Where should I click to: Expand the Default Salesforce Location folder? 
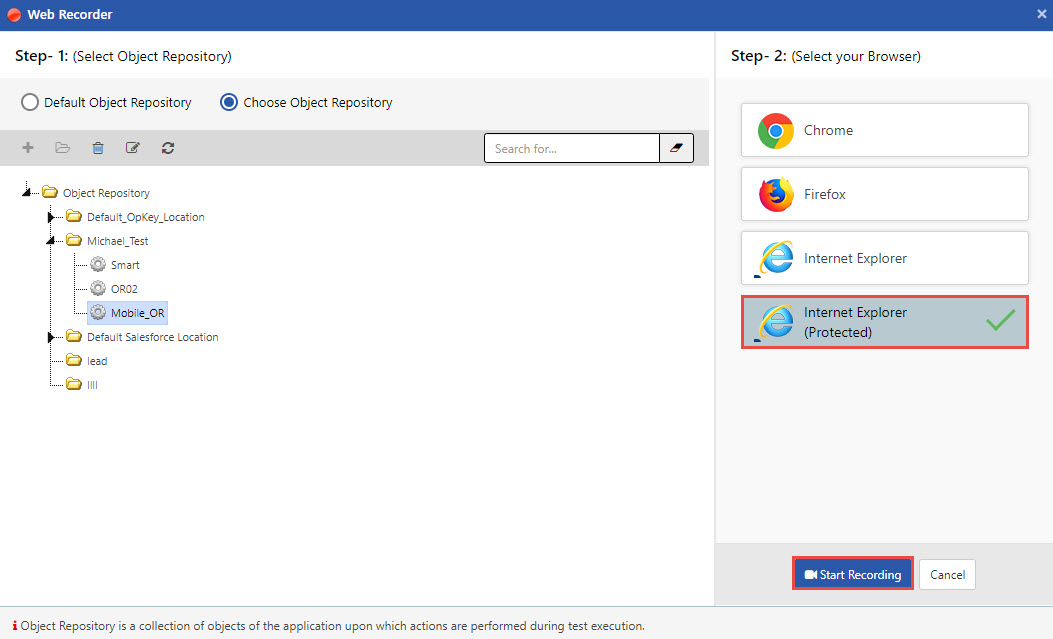52,337
